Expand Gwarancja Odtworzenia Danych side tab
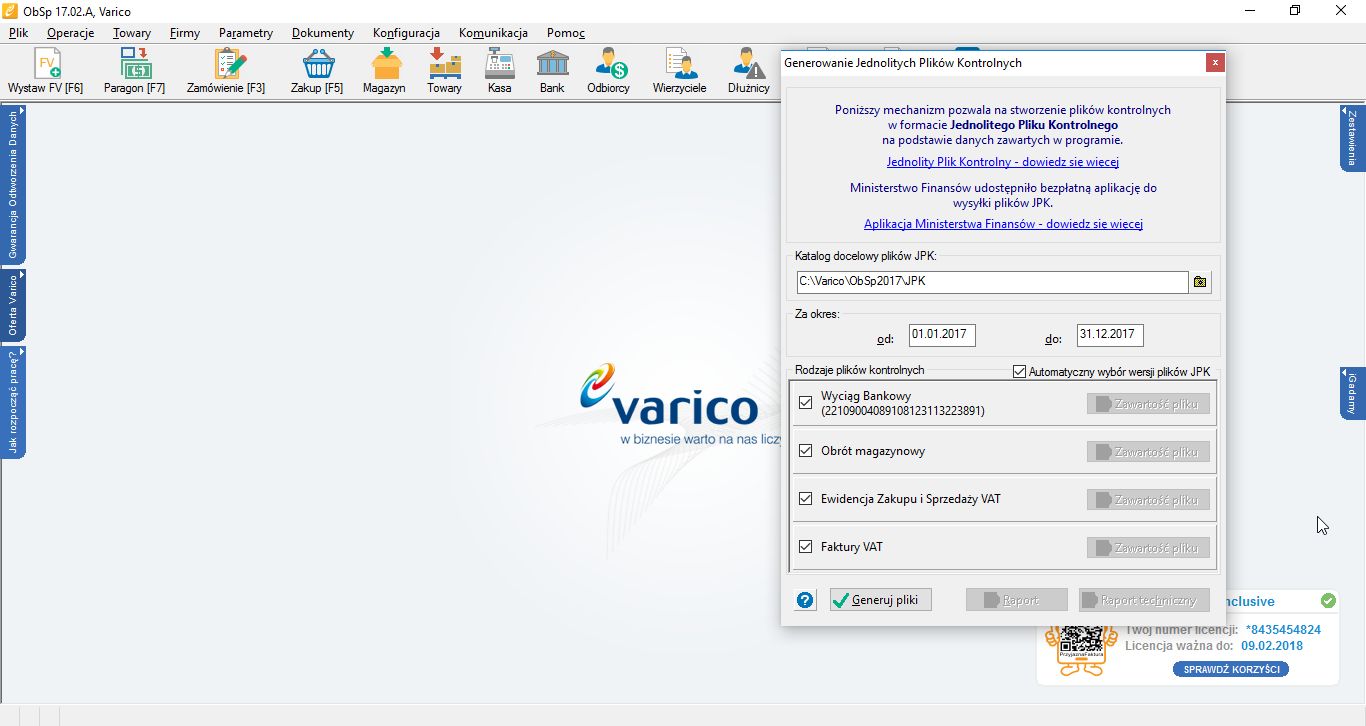 pyautogui.click(x=13, y=185)
